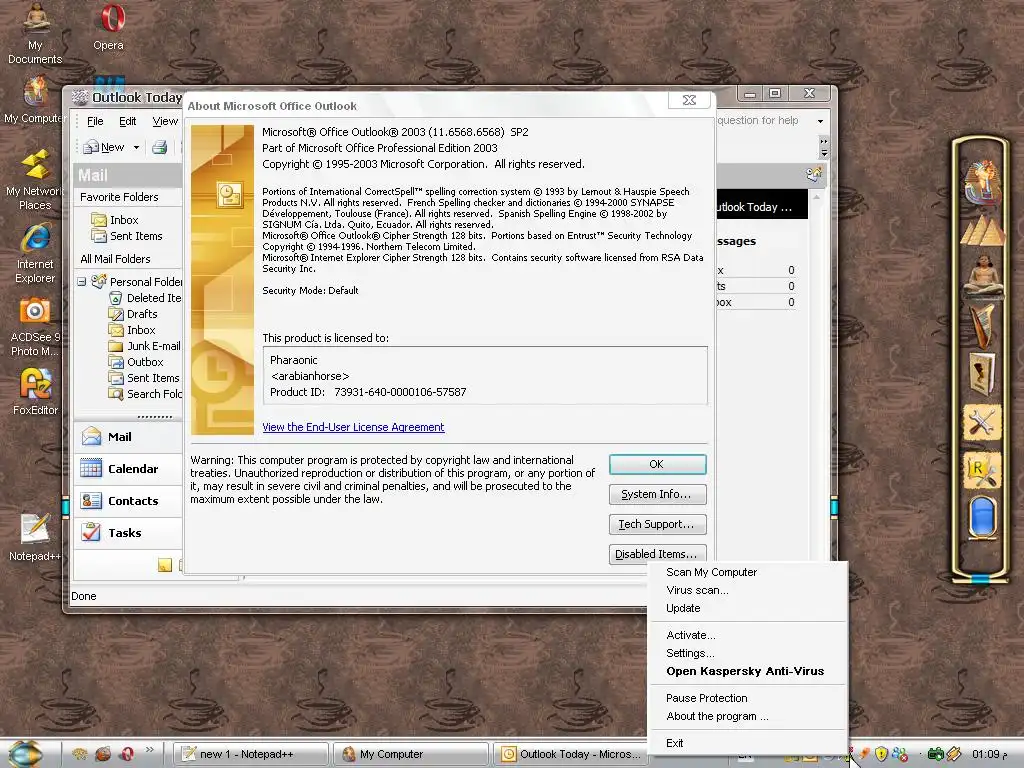
Task: Click OK in the About dialog
Action: [x=657, y=464]
